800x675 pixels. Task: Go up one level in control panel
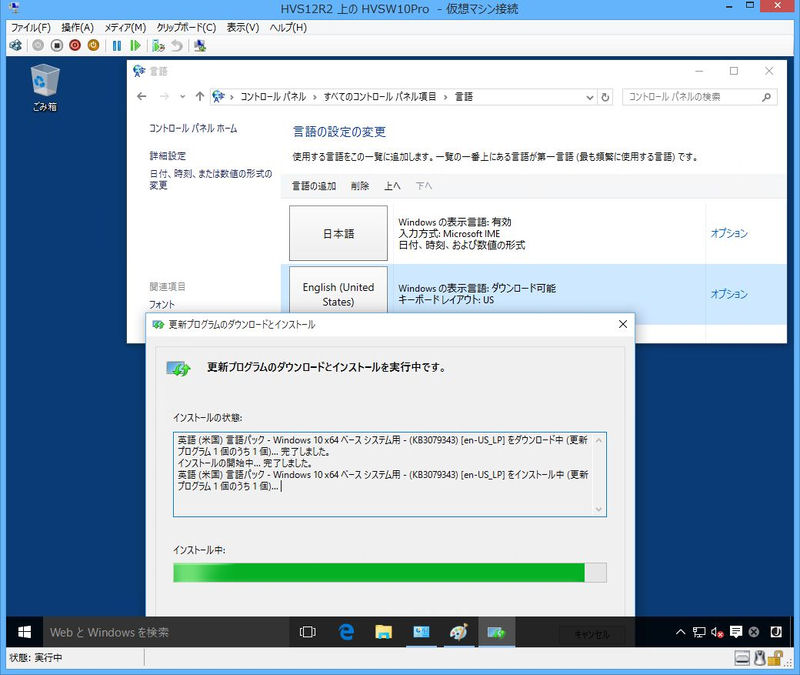[x=199, y=96]
